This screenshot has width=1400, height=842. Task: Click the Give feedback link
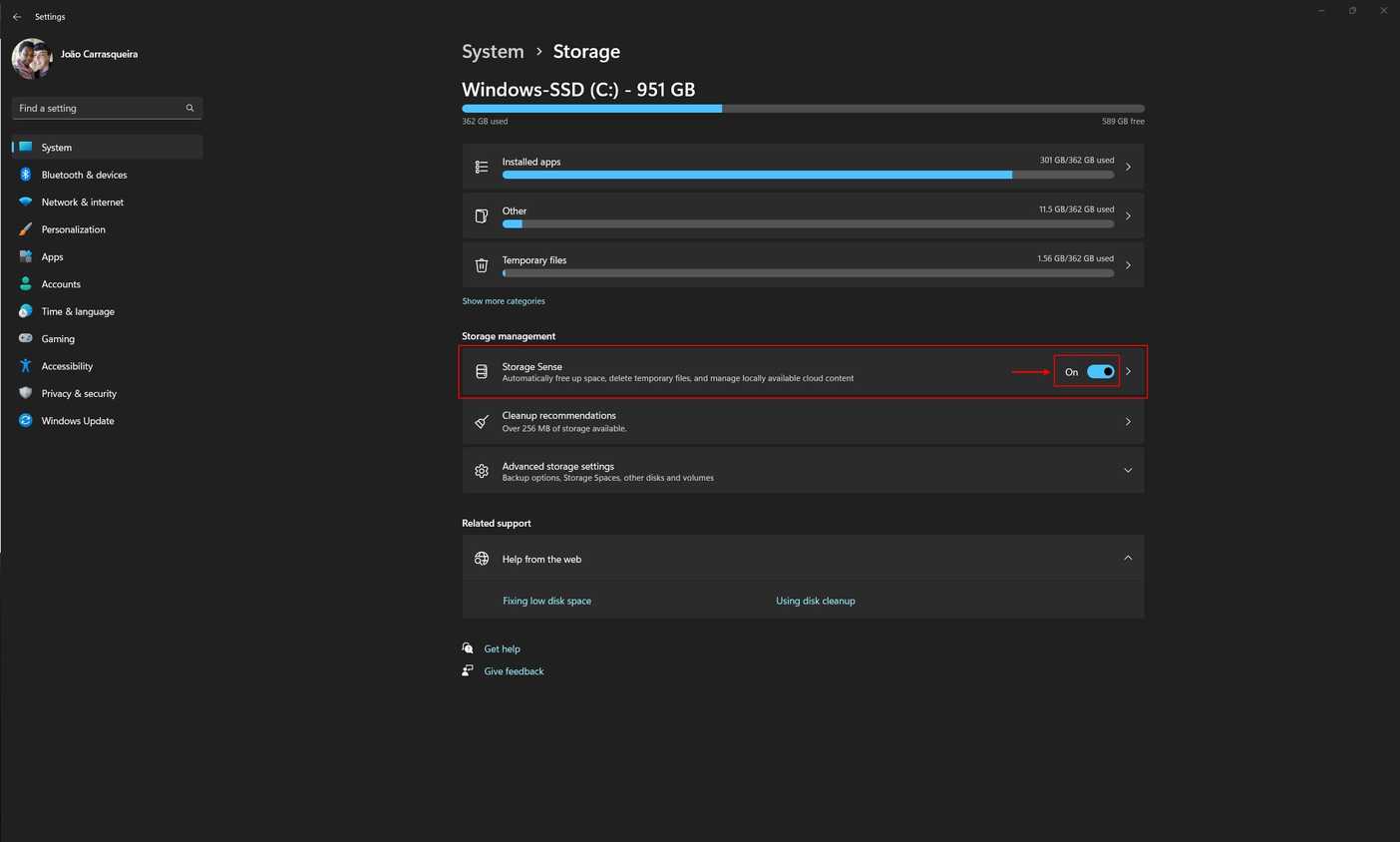click(x=514, y=671)
